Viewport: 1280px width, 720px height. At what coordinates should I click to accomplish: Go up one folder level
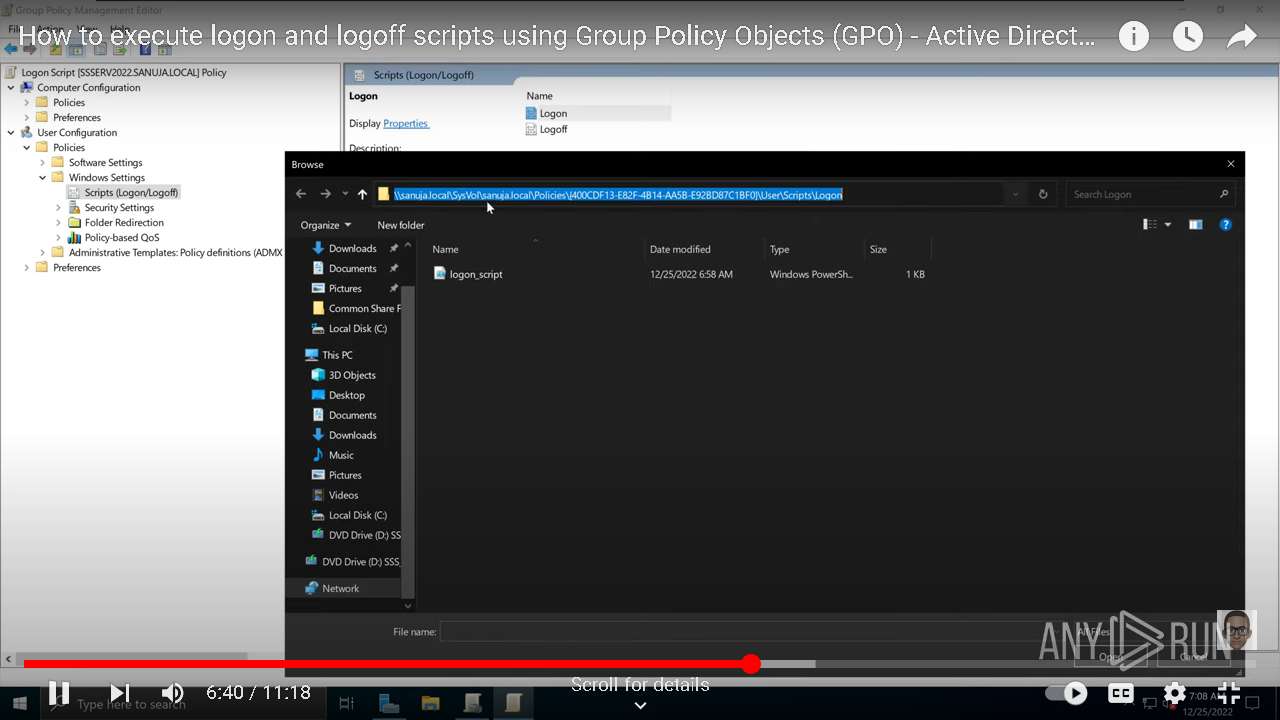362,194
